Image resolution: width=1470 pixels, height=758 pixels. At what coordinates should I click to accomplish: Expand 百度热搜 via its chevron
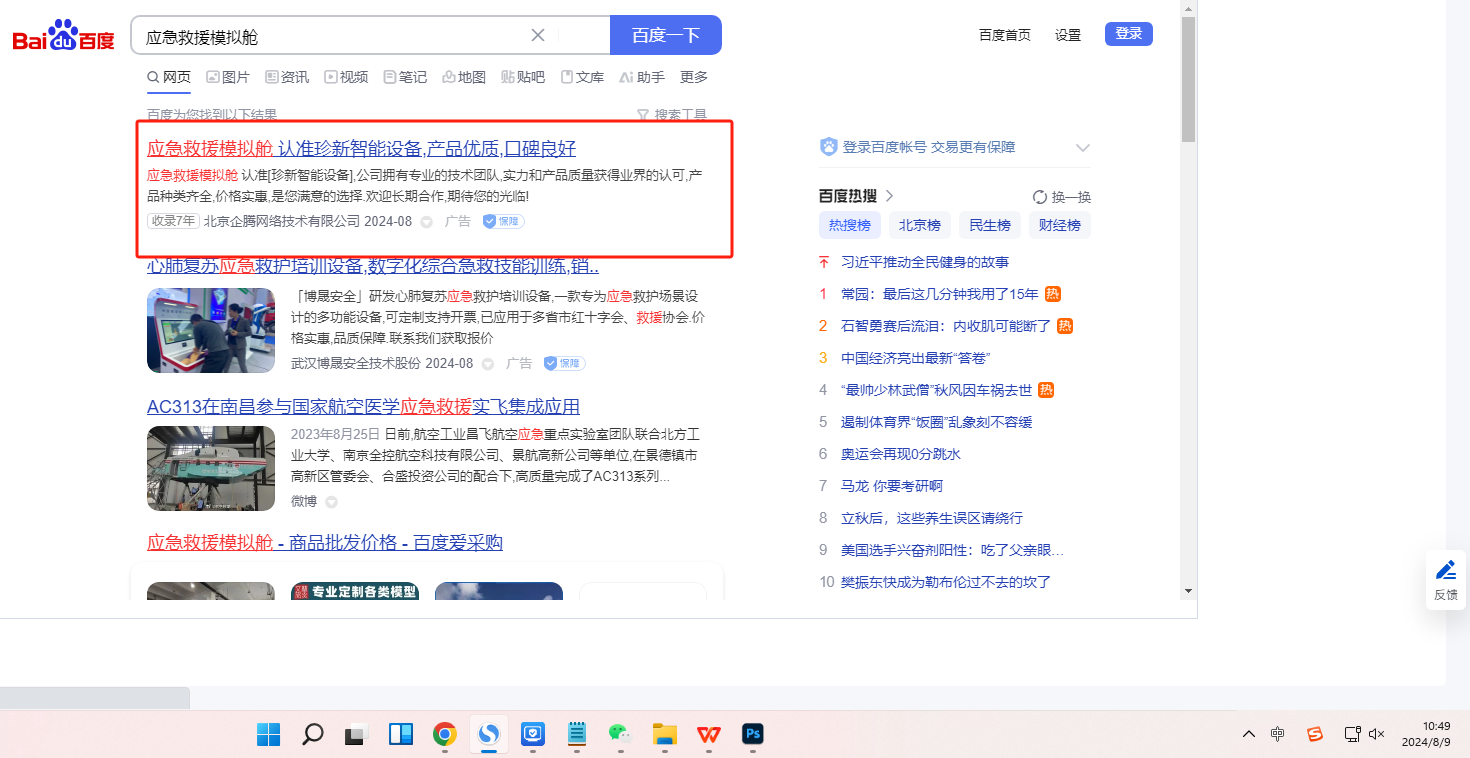[890, 196]
